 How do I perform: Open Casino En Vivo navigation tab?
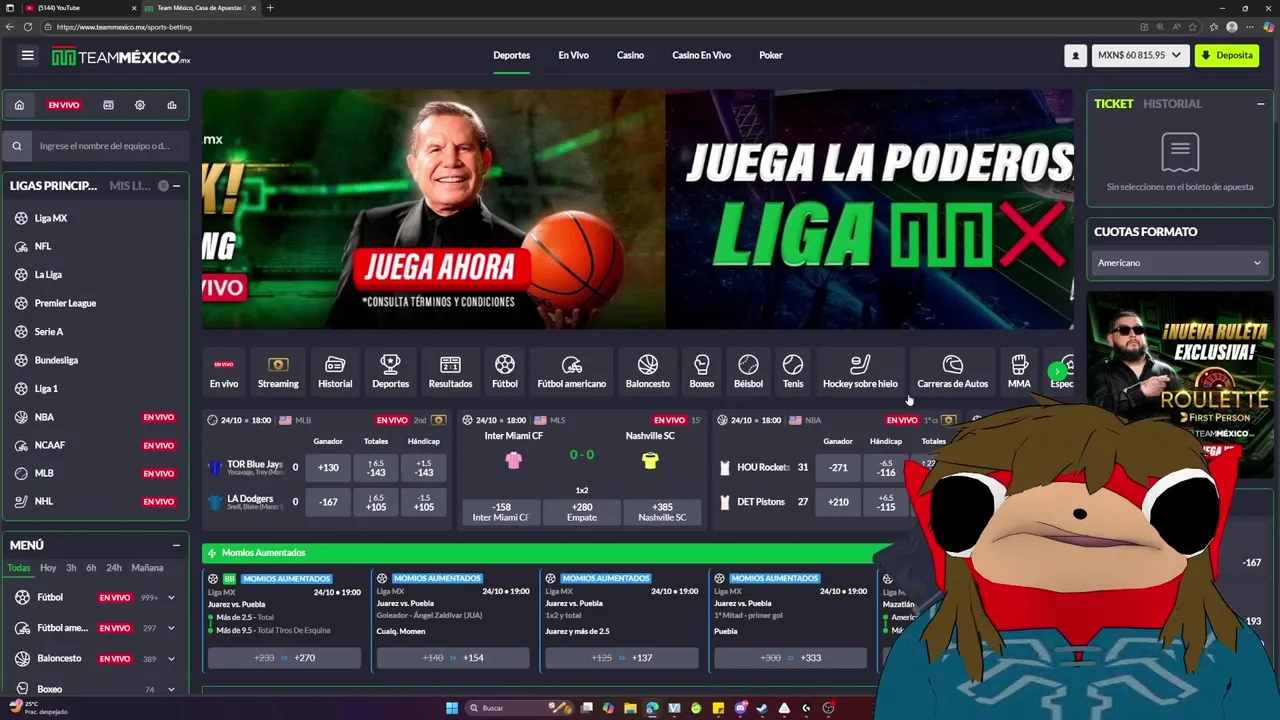click(701, 56)
